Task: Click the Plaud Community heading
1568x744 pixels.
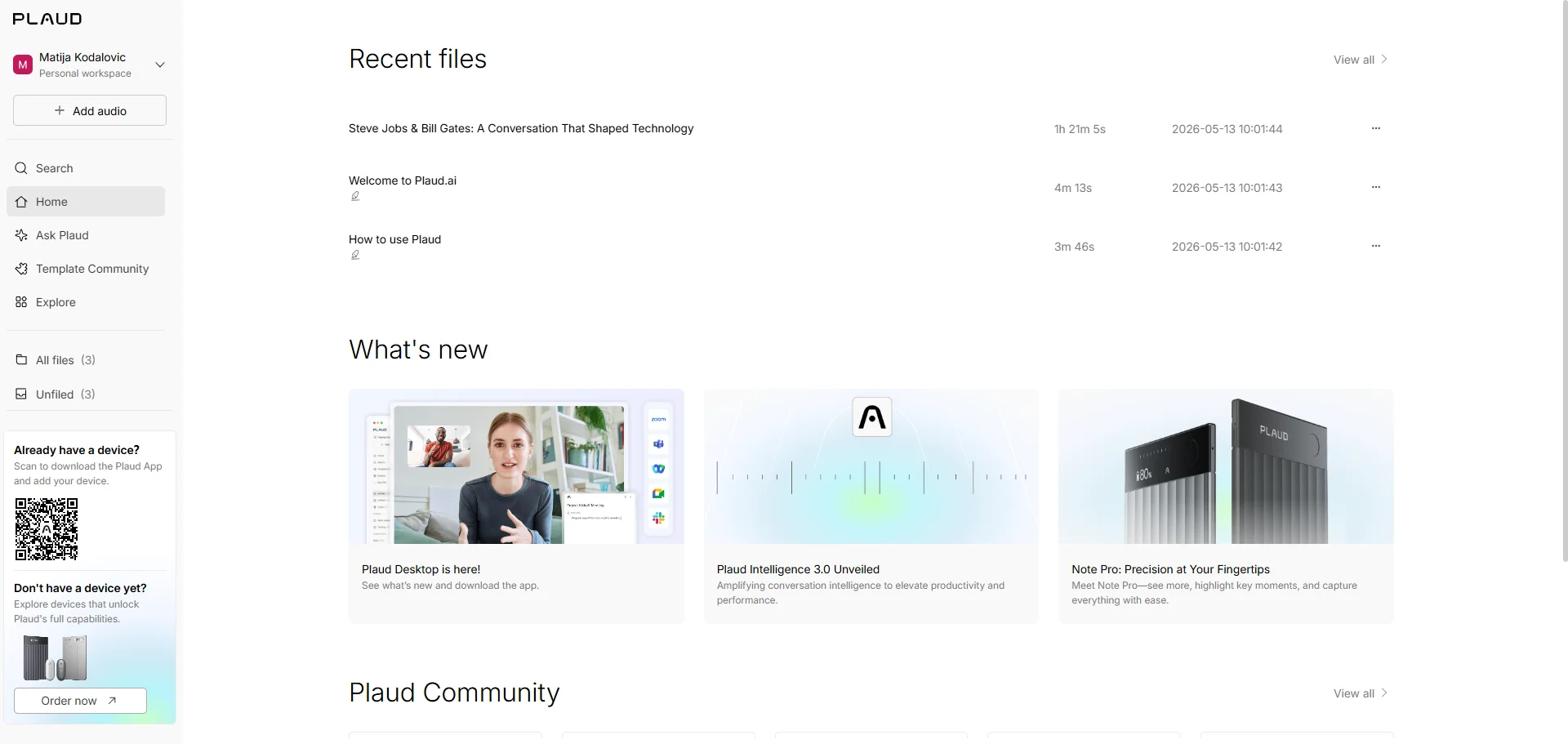Action: tap(454, 693)
